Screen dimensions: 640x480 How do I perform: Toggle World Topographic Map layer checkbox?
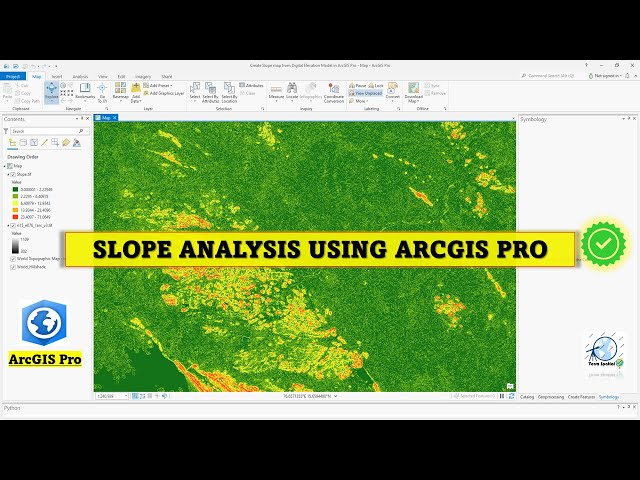coord(13,259)
